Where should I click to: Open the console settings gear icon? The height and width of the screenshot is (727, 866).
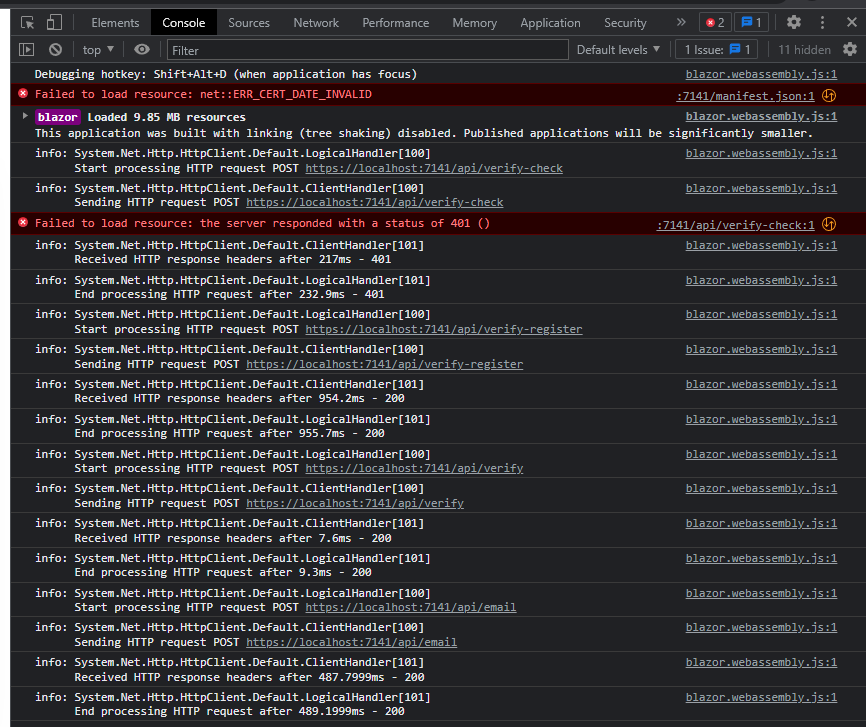coord(850,49)
